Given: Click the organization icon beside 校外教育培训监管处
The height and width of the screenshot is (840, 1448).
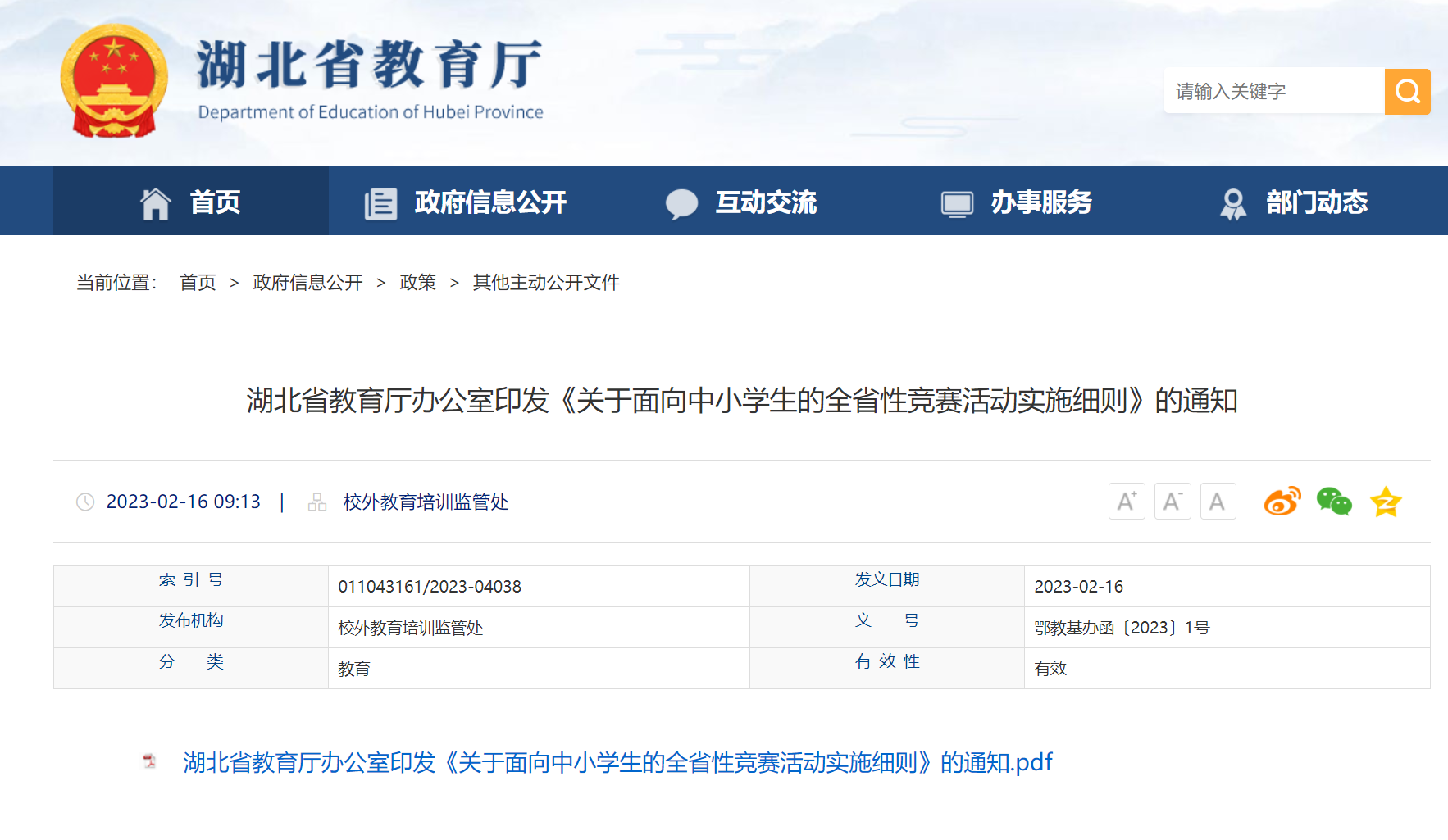Looking at the screenshot, I should point(317,502).
